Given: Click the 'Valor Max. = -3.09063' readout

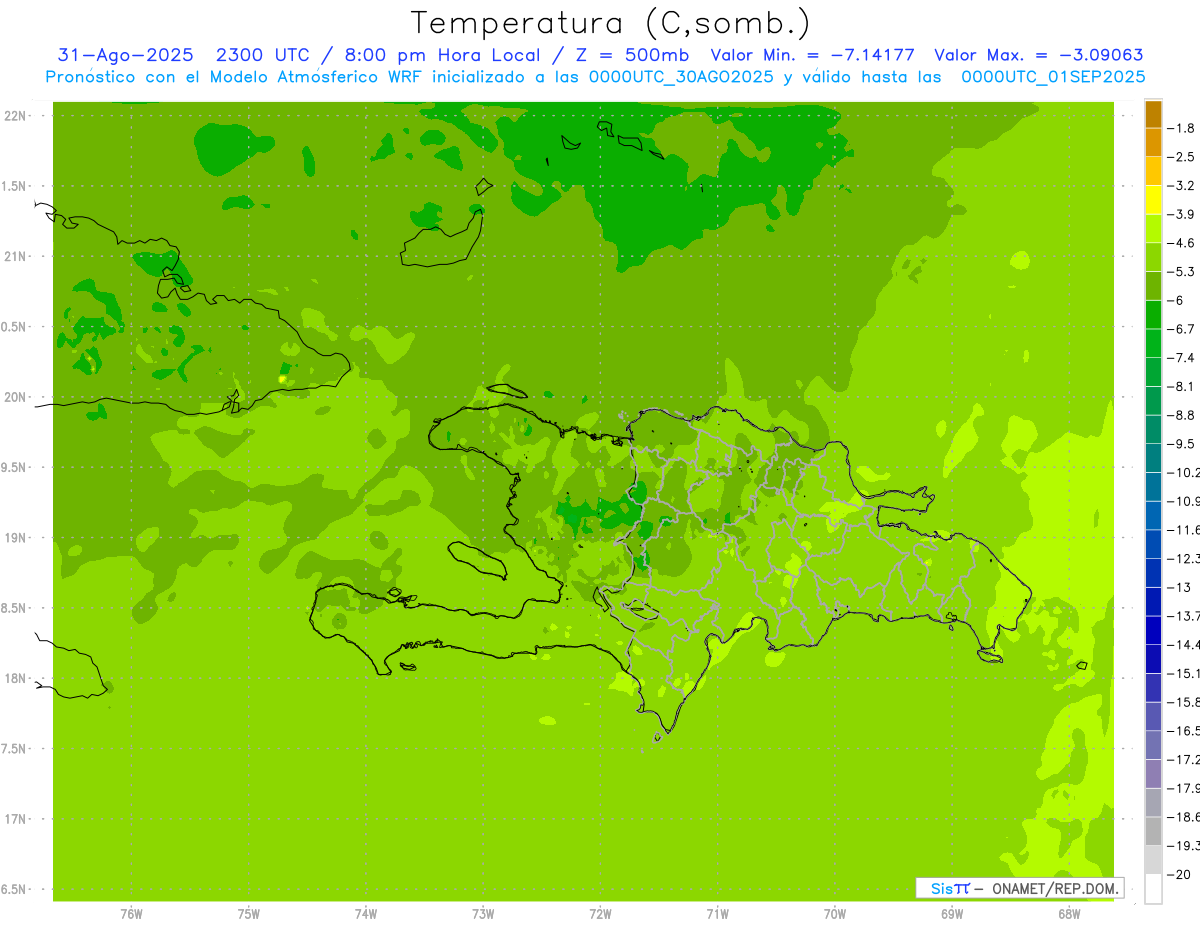Looking at the screenshot, I should pos(1039,55).
